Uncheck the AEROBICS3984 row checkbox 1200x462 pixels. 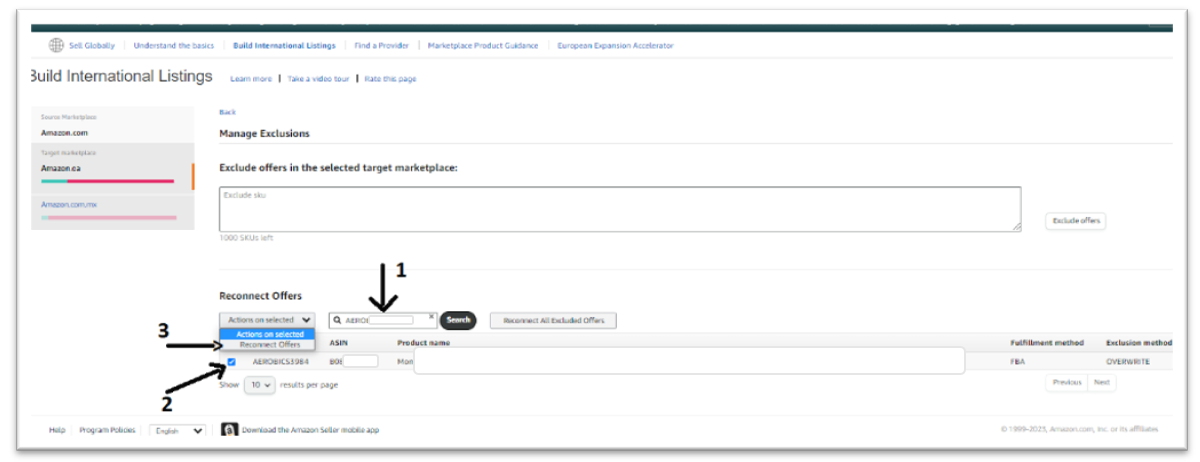pyautogui.click(x=232, y=361)
